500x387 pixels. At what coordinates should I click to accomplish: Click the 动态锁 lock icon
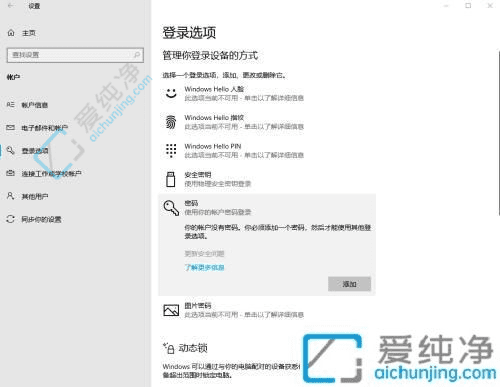tap(169, 348)
